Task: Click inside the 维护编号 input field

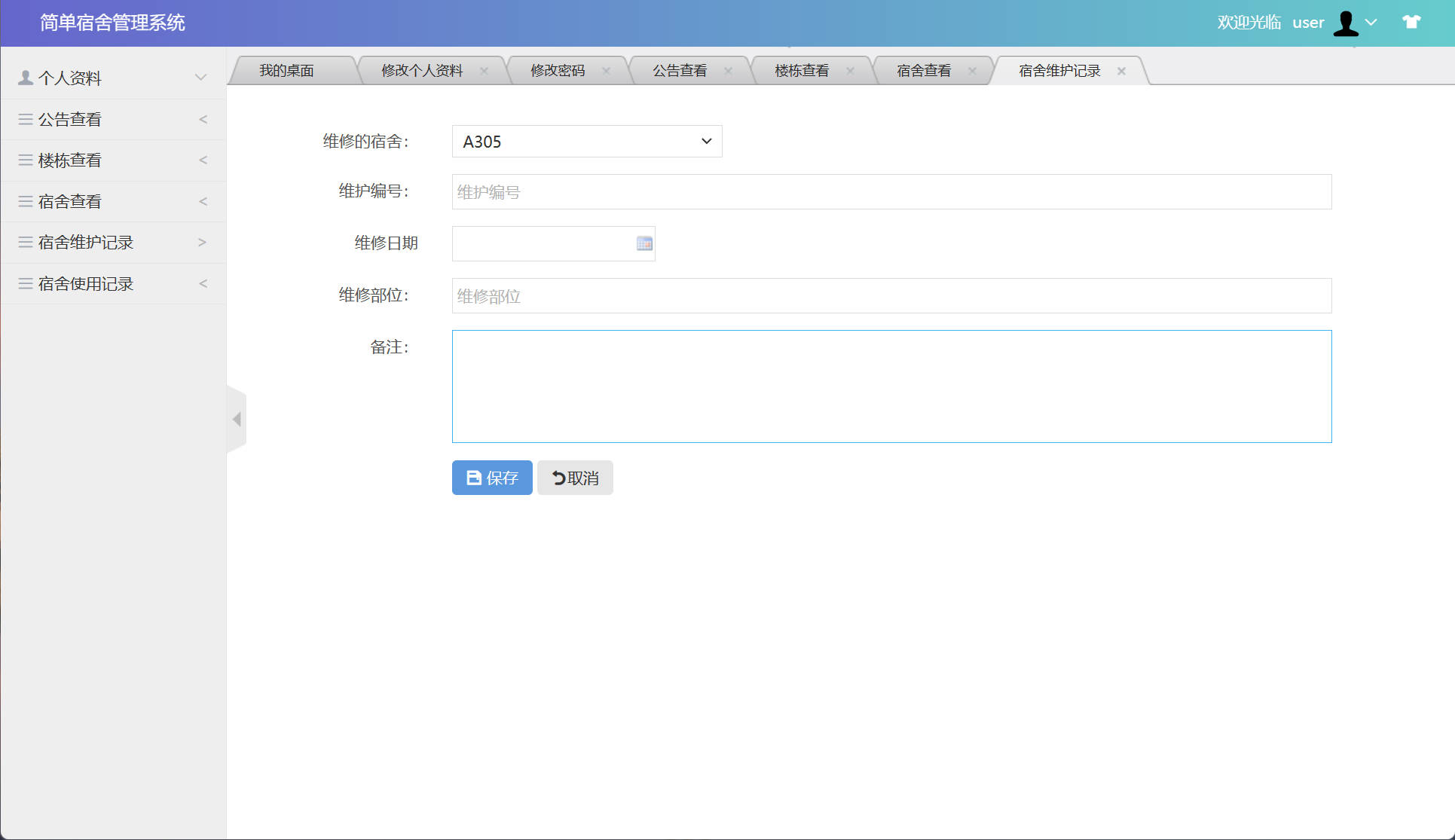Action: (829, 192)
